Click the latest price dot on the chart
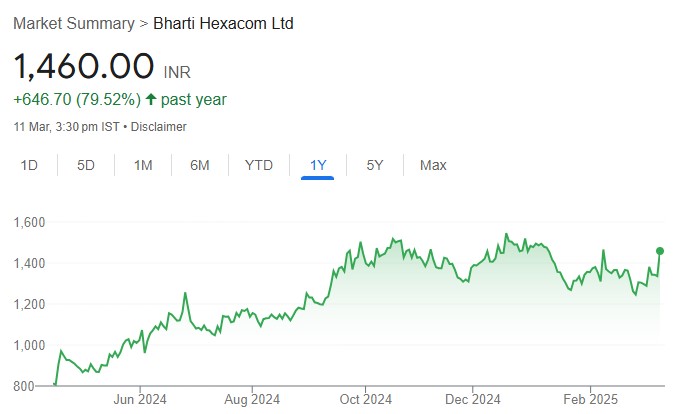The image size is (679, 414). point(660,251)
